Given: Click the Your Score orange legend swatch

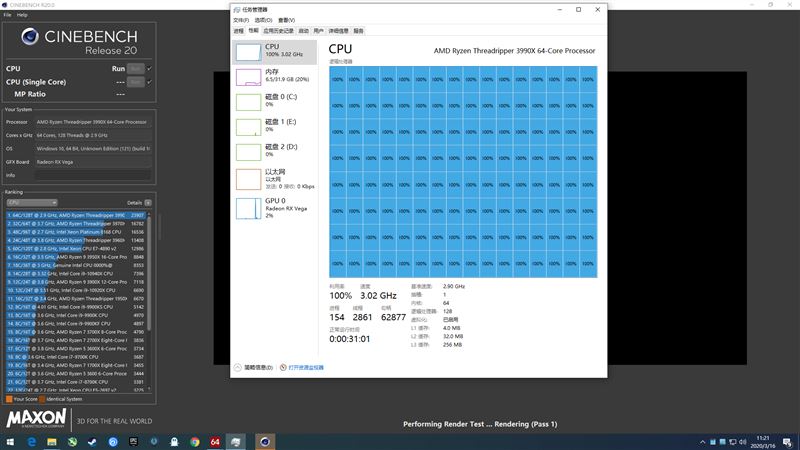Looking at the screenshot, I should tap(9, 399).
